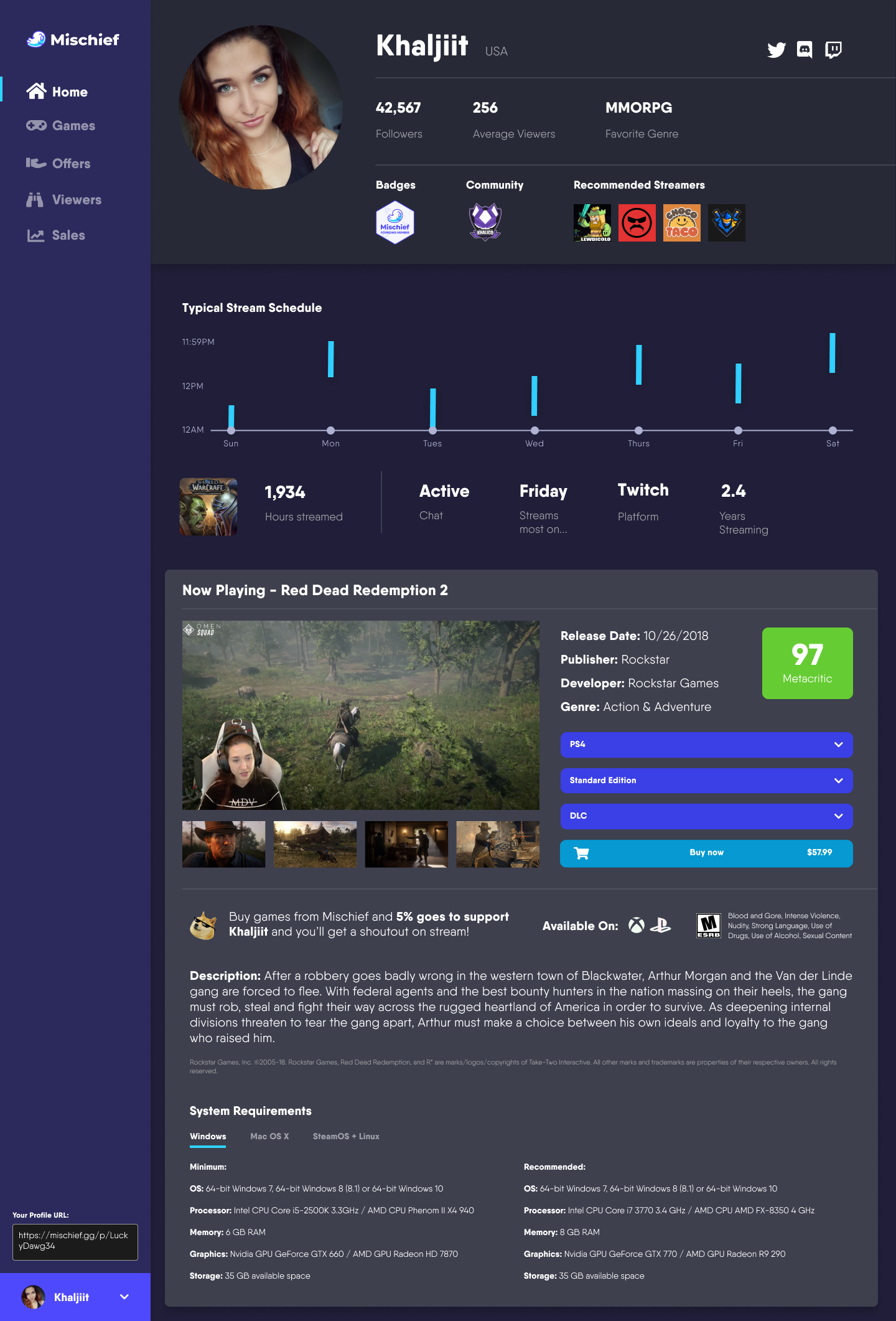This screenshot has height=1321, width=896.
Task: Click the main Red Dead Redemption stream preview
Action: 361,715
